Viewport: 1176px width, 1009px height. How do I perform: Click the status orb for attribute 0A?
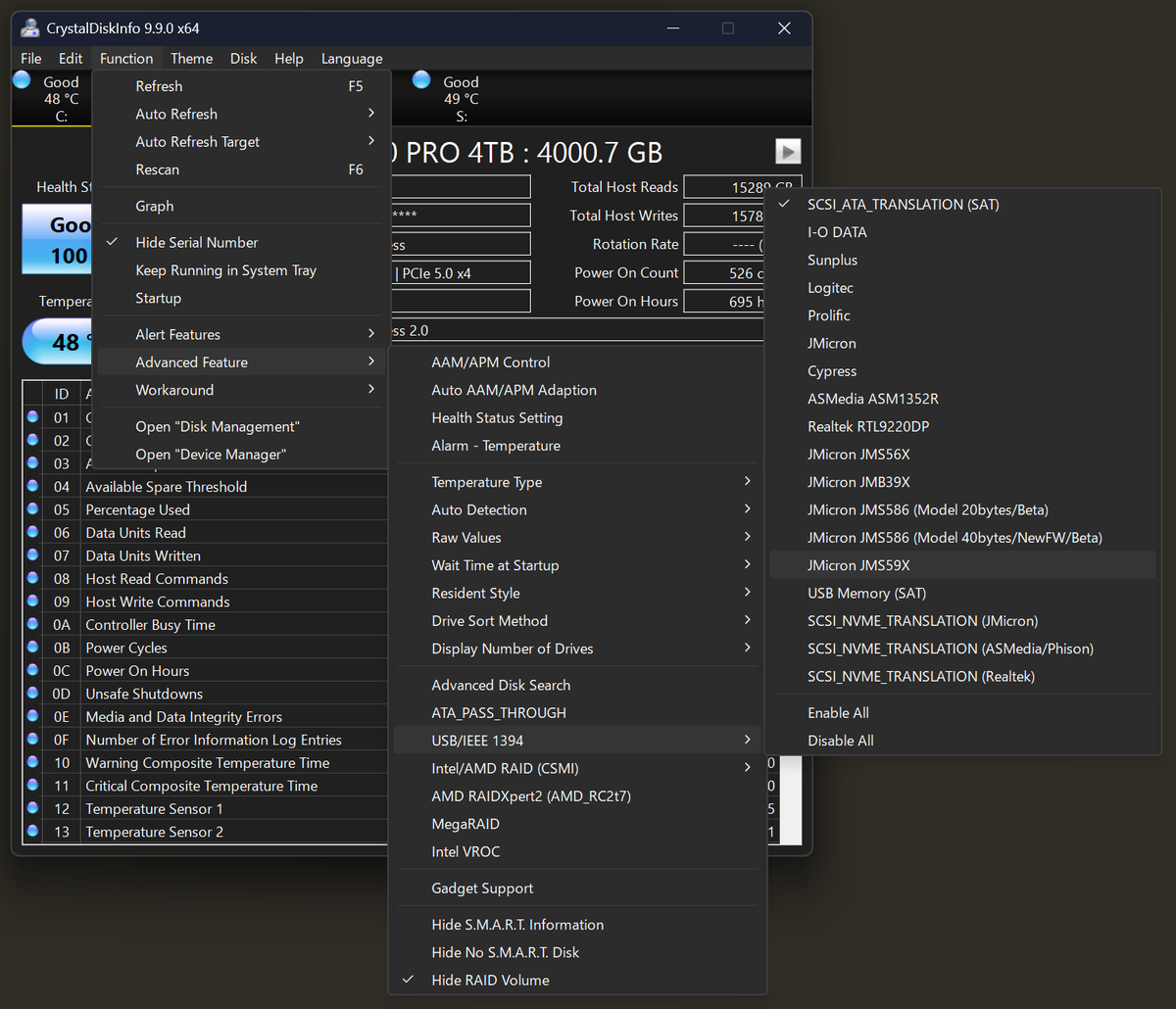32,624
